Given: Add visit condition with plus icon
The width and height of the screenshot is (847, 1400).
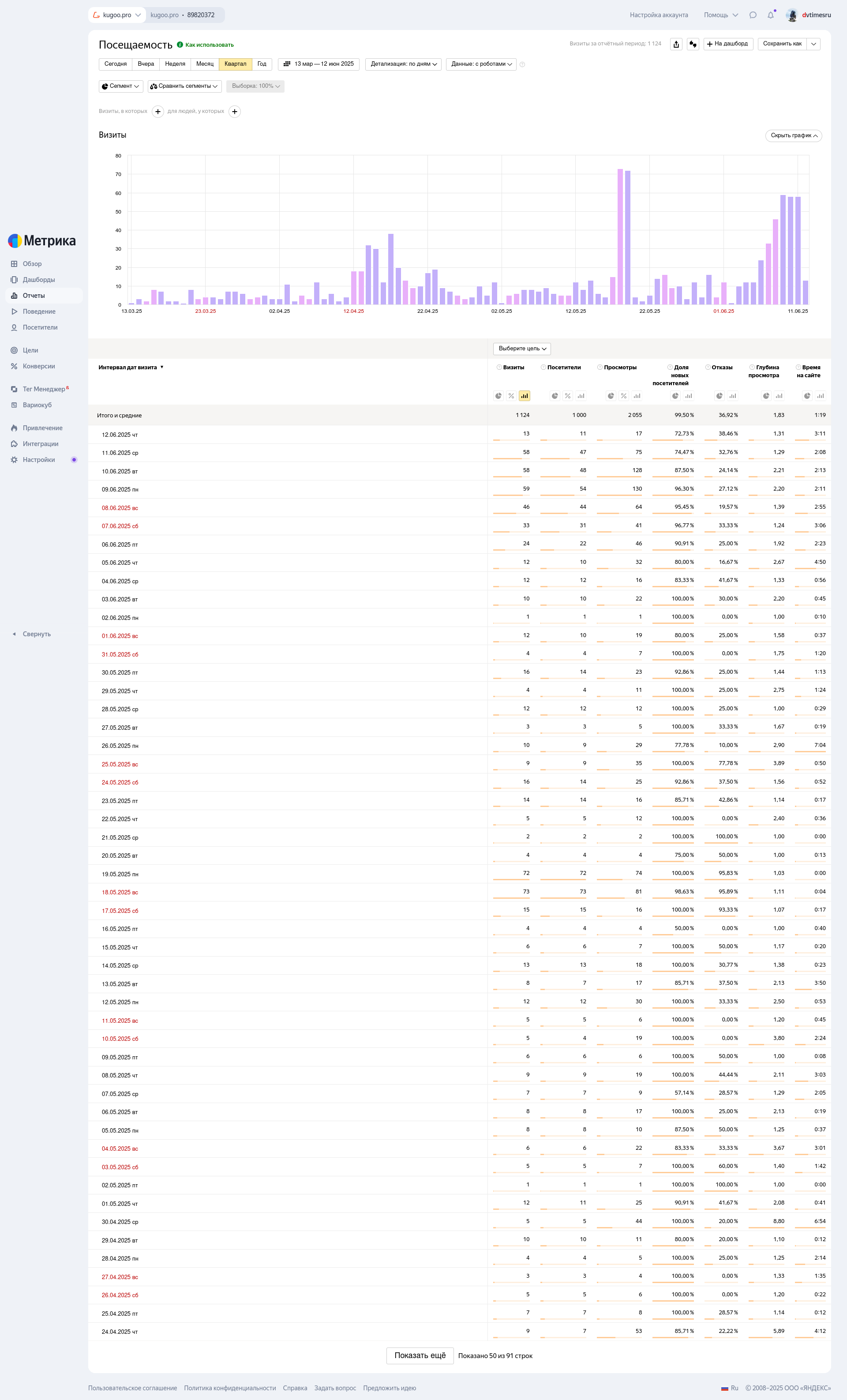Looking at the screenshot, I should coord(158,111).
